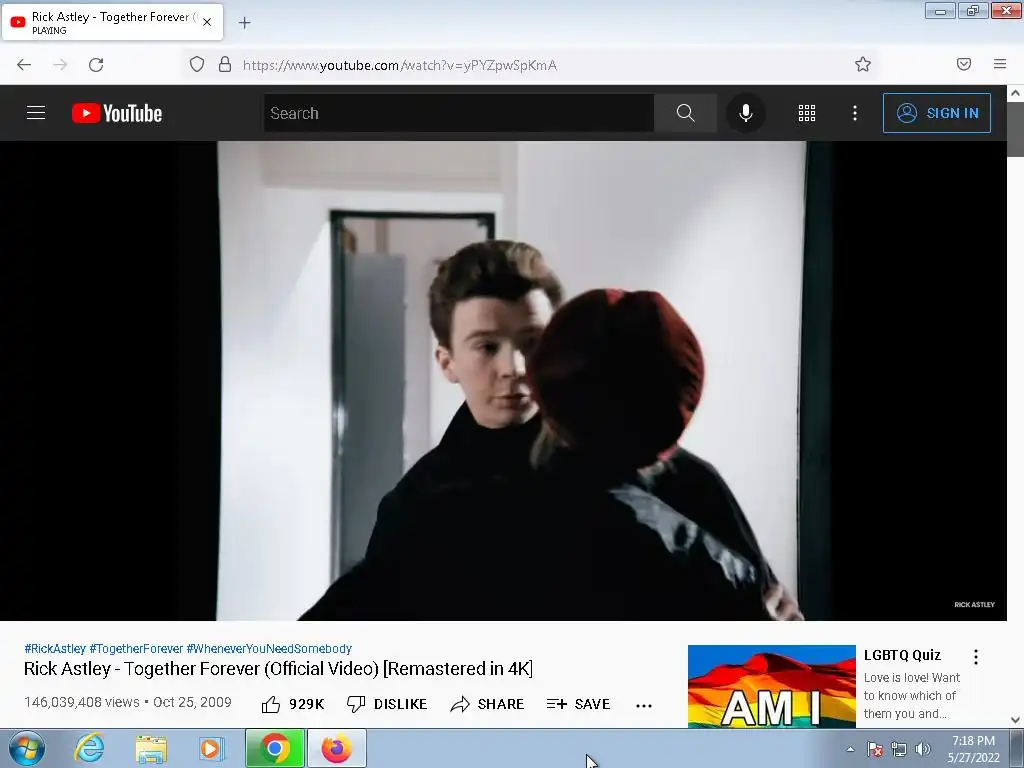Open more actions ellipsis under video
The height and width of the screenshot is (768, 1024).
[x=644, y=705]
